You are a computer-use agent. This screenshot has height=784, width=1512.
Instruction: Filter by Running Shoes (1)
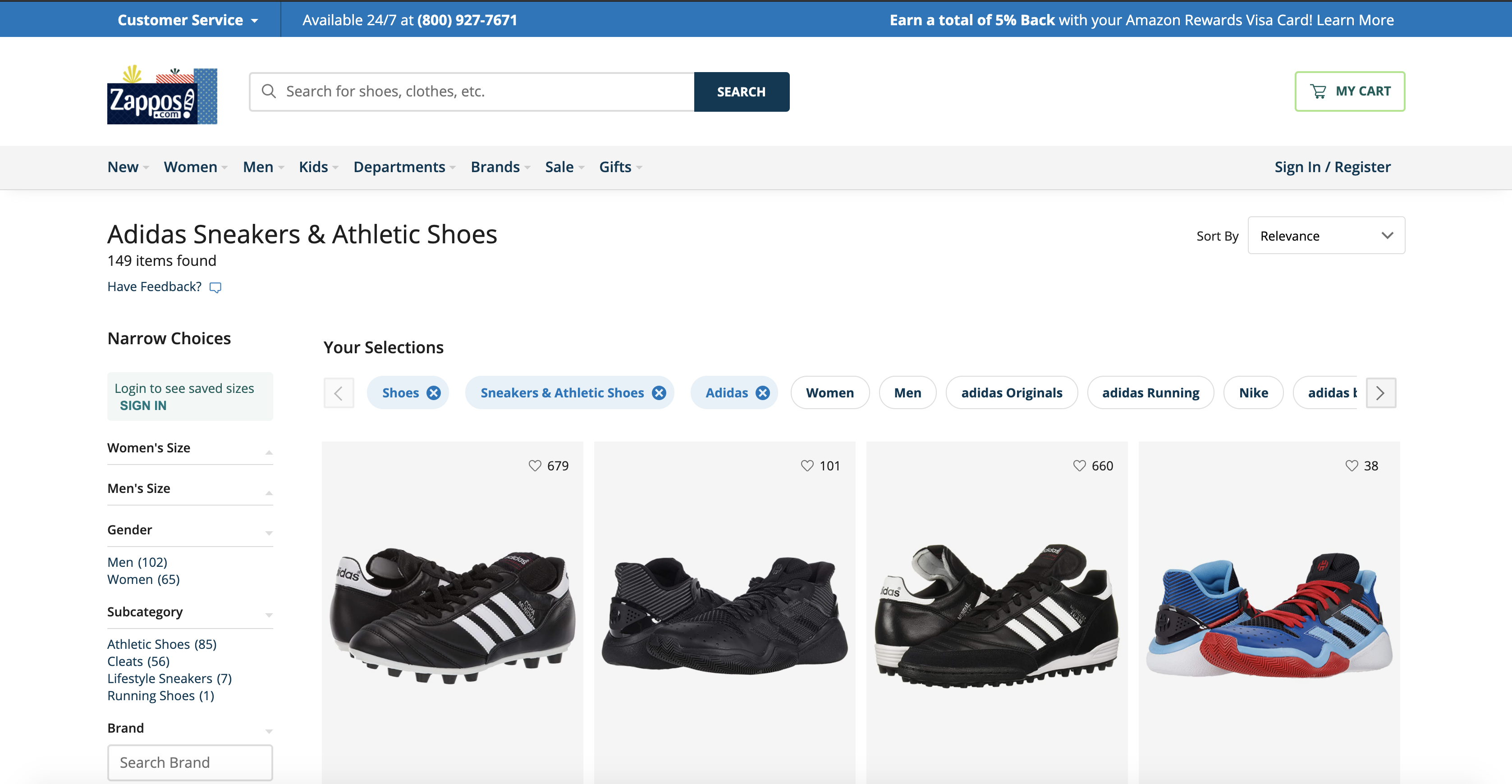coord(161,696)
